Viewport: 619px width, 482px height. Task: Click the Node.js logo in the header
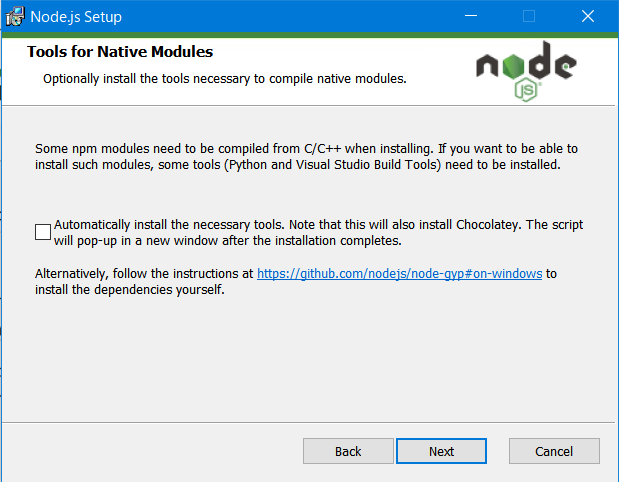point(526,71)
